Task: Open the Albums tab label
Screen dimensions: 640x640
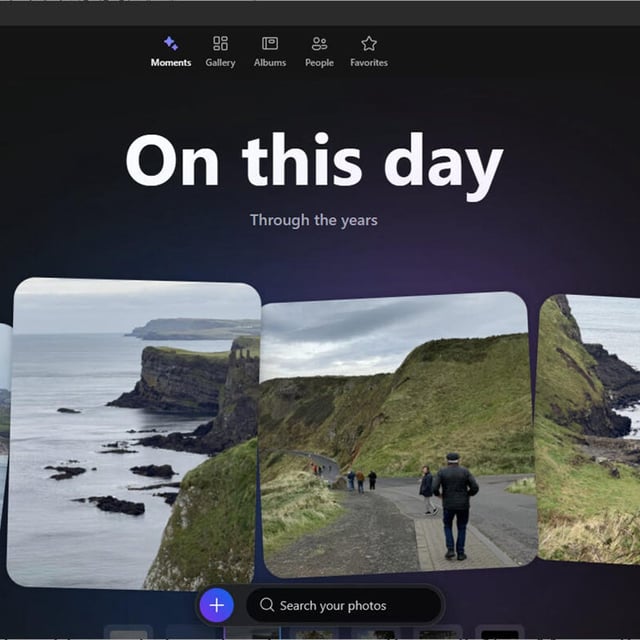Action: coord(270,63)
